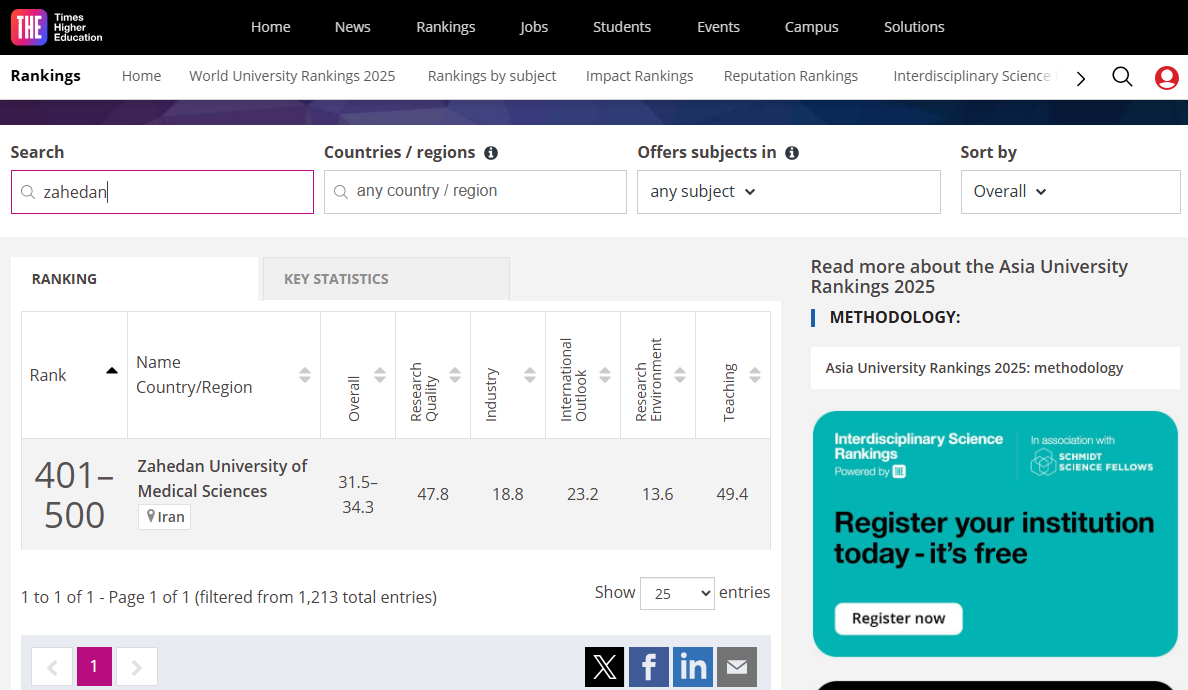The height and width of the screenshot is (690, 1188).
Task: Open Reputation Rankings link
Action: click(790, 76)
